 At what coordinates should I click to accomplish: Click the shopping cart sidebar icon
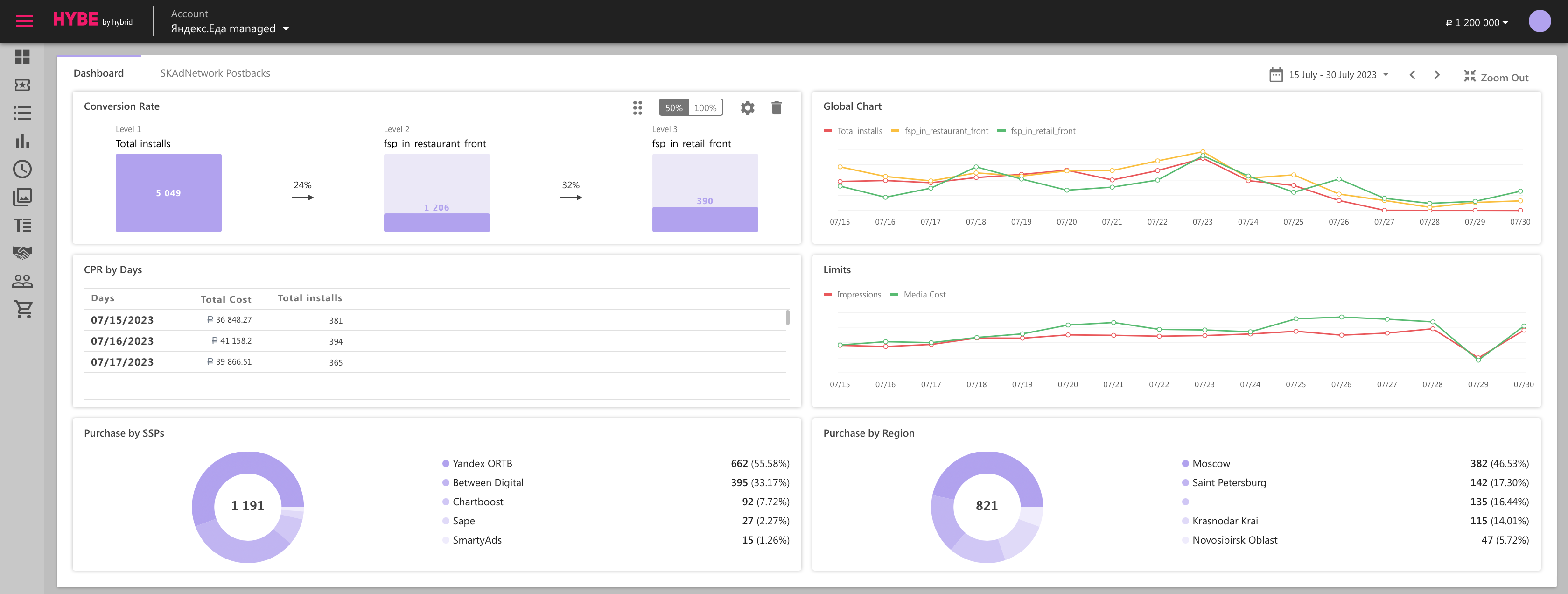pyautogui.click(x=22, y=309)
